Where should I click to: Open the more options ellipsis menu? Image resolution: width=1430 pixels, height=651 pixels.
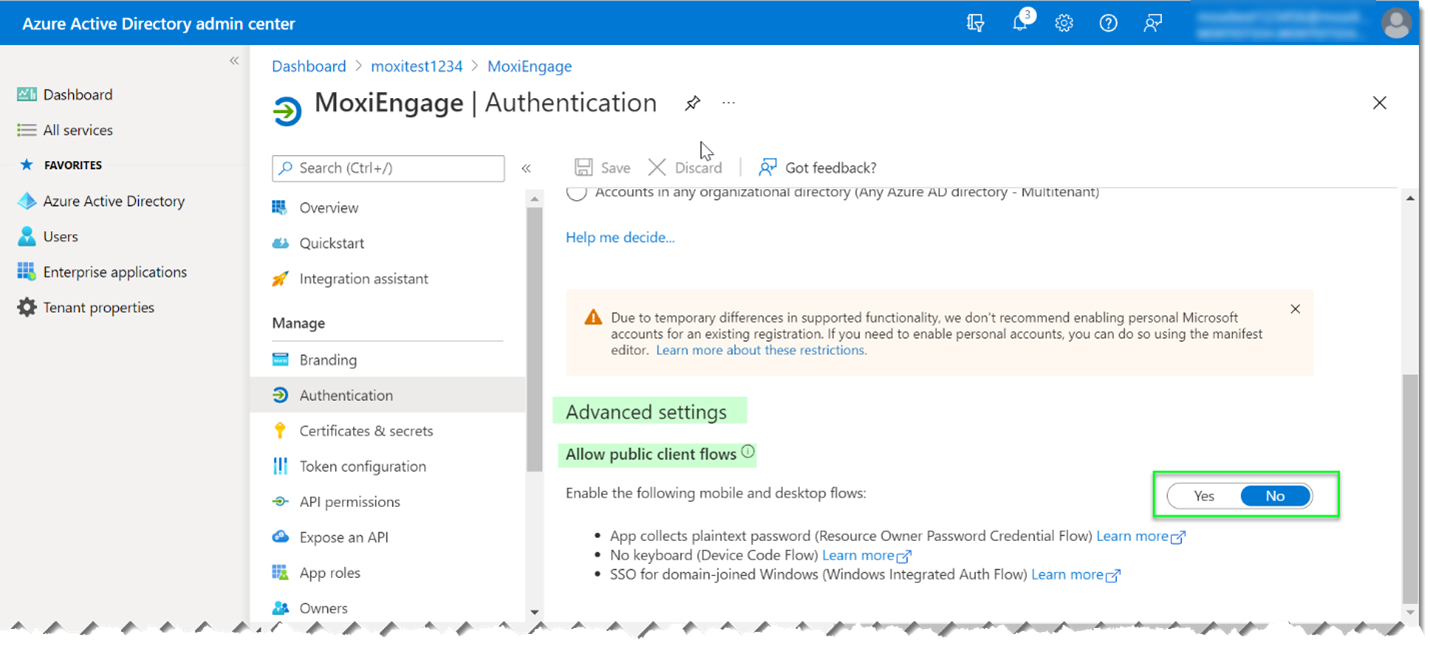click(x=729, y=103)
